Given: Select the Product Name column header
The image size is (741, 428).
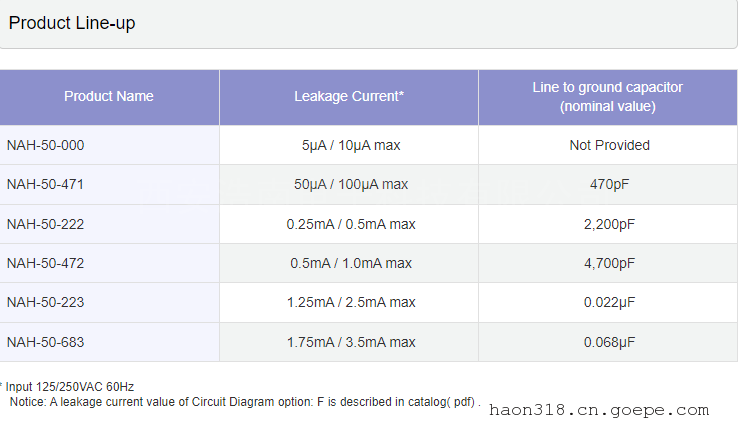Looking at the screenshot, I should 109,97.
